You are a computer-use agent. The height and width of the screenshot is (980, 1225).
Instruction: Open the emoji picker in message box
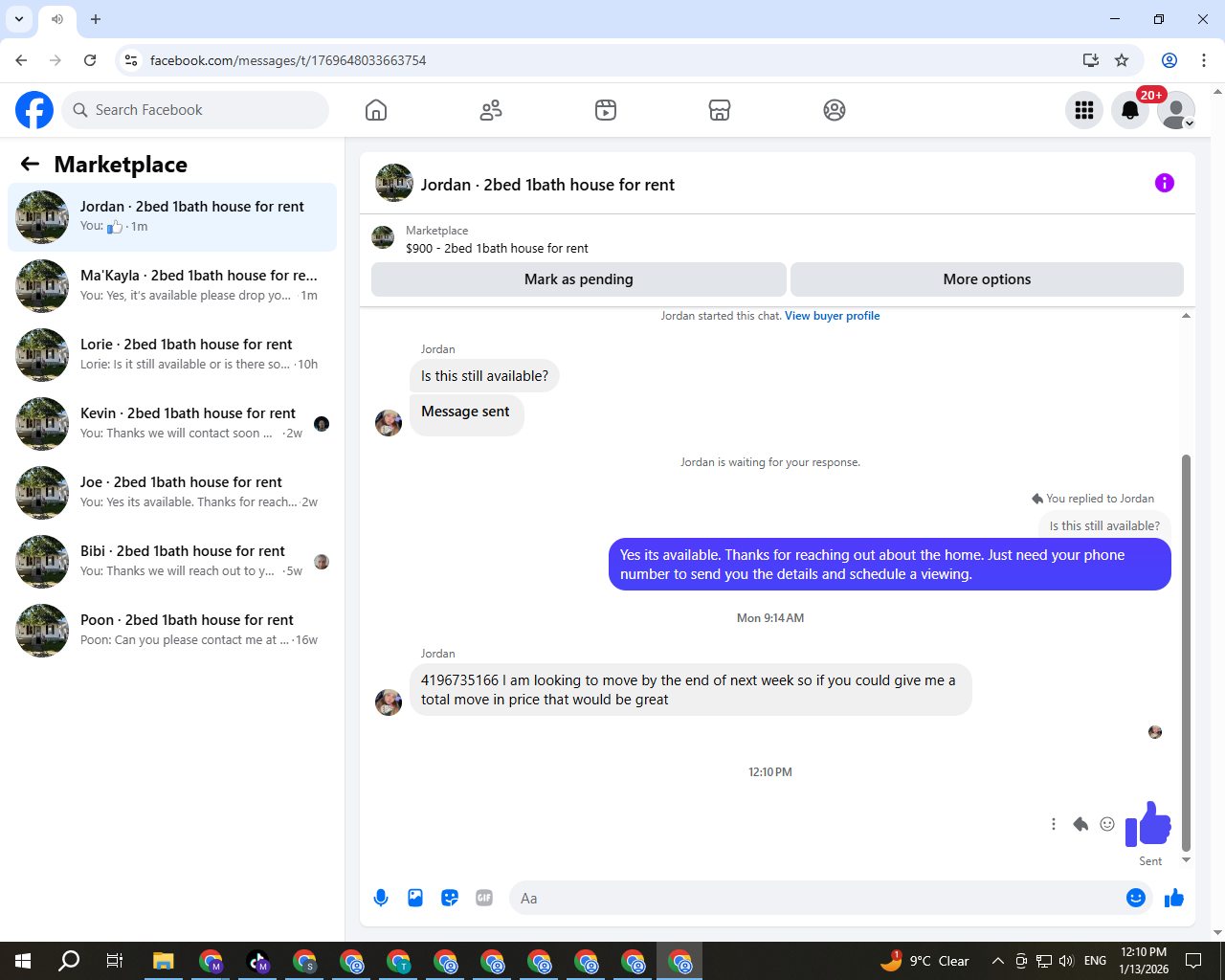(x=1136, y=898)
